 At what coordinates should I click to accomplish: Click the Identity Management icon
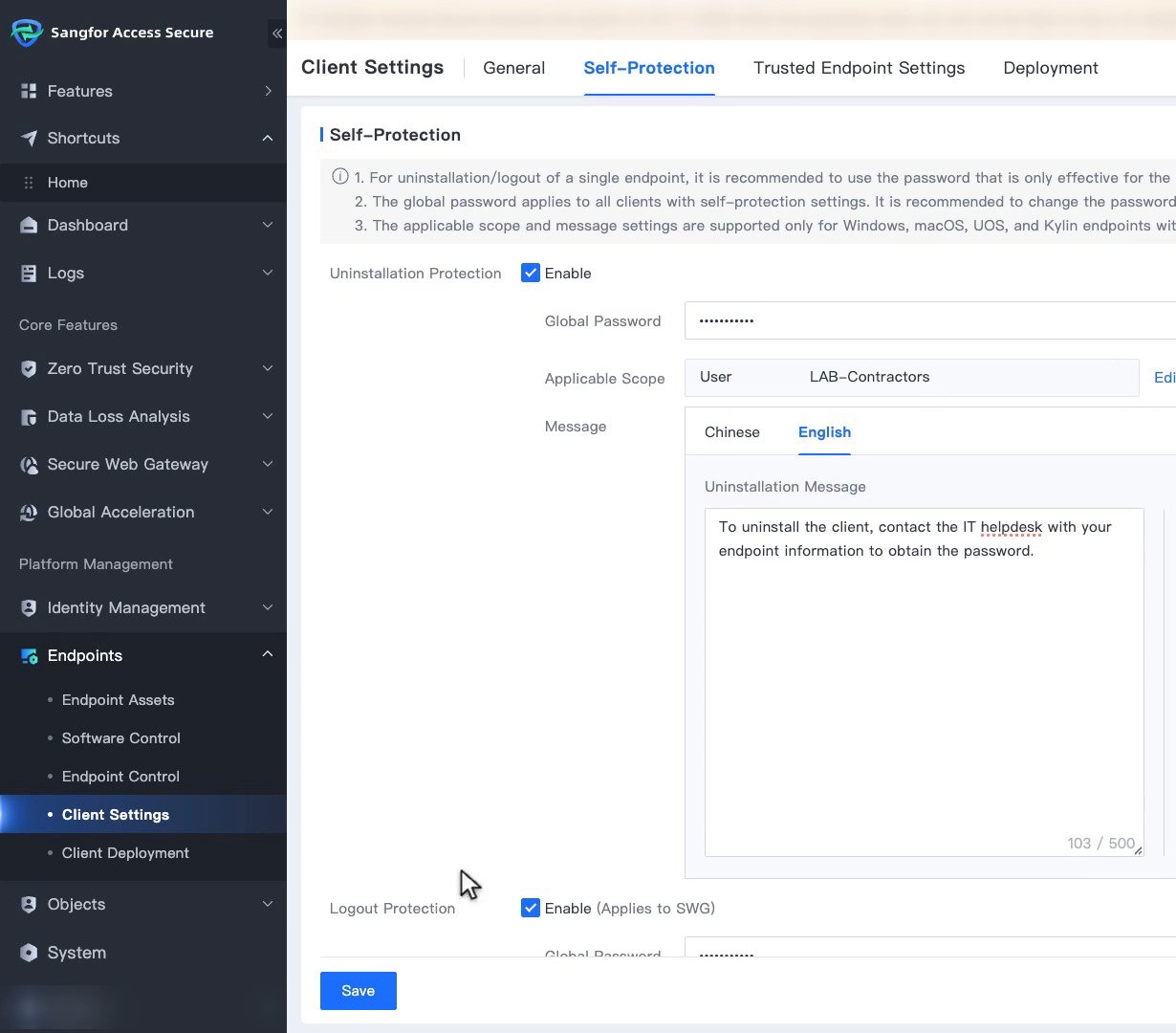29,607
